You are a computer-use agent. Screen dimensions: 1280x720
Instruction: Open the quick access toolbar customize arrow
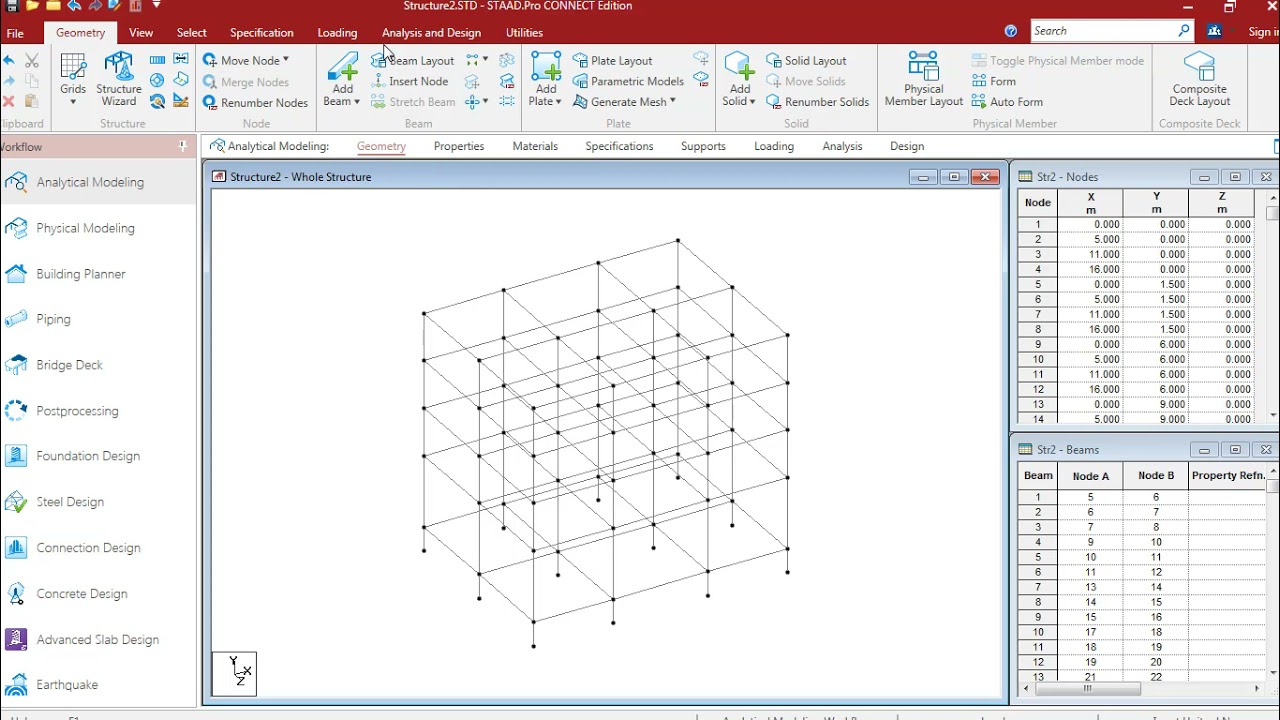[x=157, y=6]
